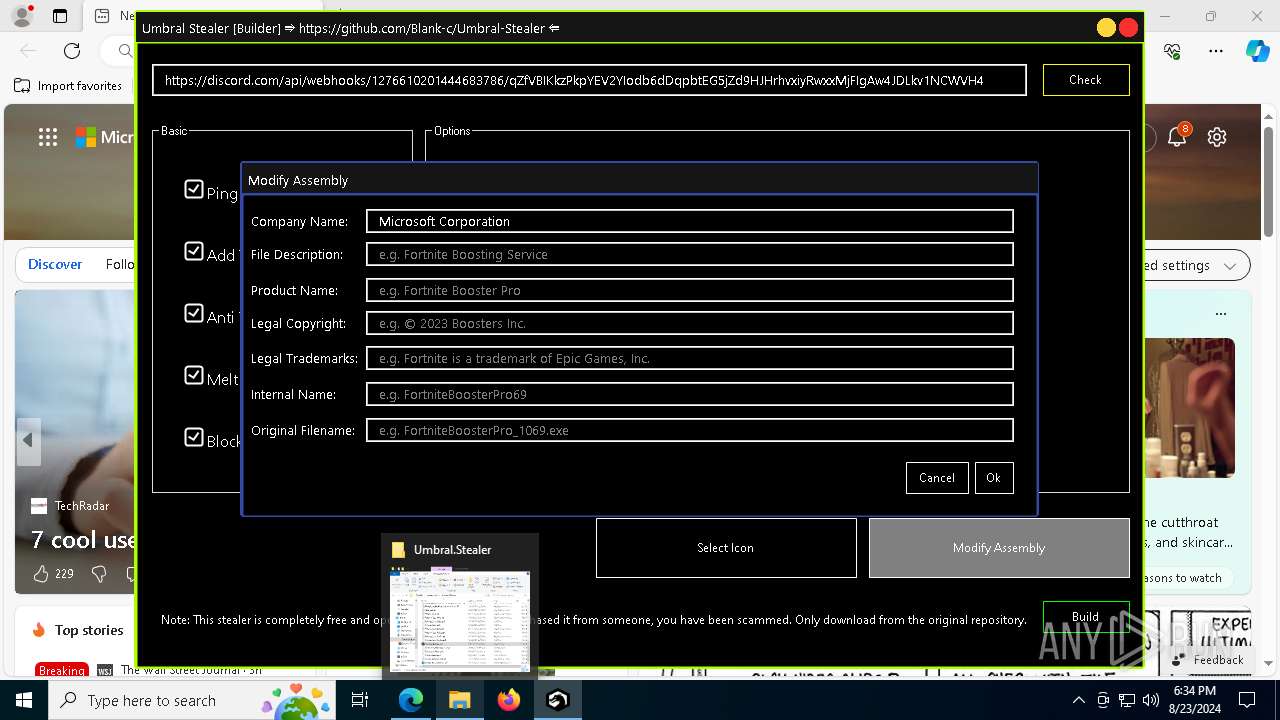Open Task View on taskbar
The image size is (1280, 720).
coord(360,700)
